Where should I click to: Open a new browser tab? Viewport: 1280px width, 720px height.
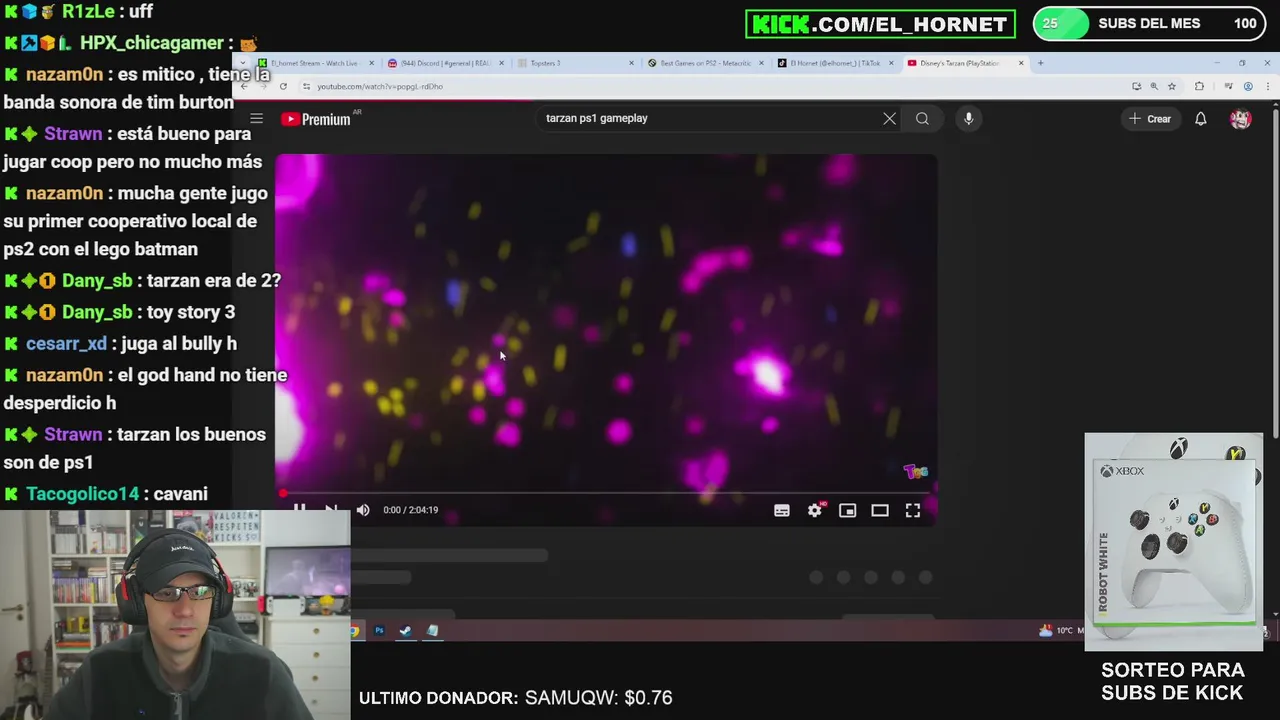tap(1040, 63)
